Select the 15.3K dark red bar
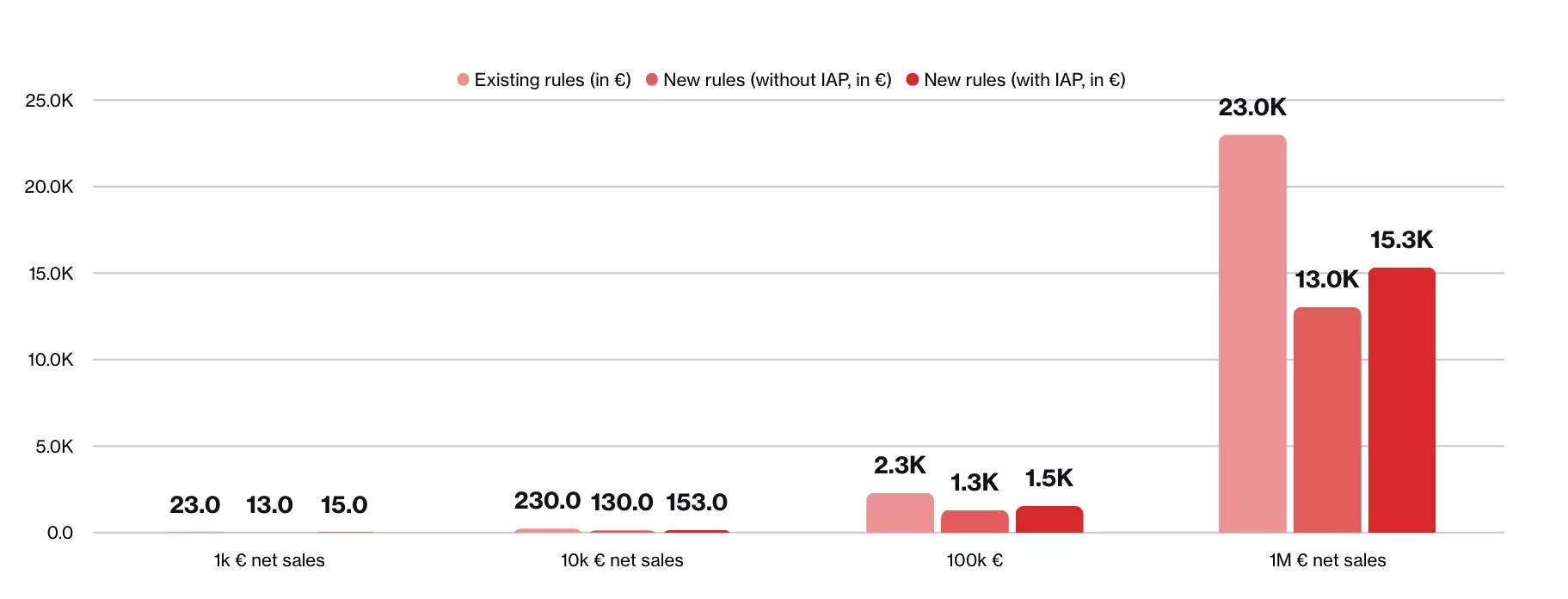This screenshot has width=1568, height=599. pos(1402,400)
